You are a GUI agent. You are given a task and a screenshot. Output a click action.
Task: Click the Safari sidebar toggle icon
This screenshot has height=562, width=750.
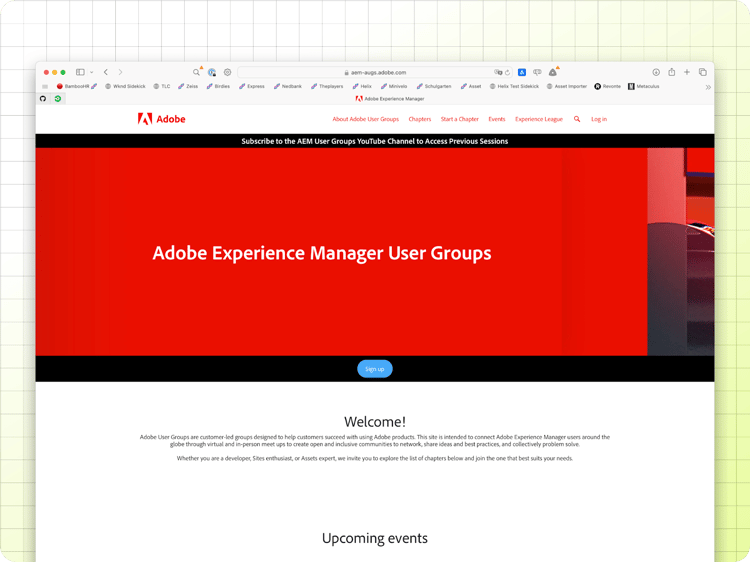[80, 72]
